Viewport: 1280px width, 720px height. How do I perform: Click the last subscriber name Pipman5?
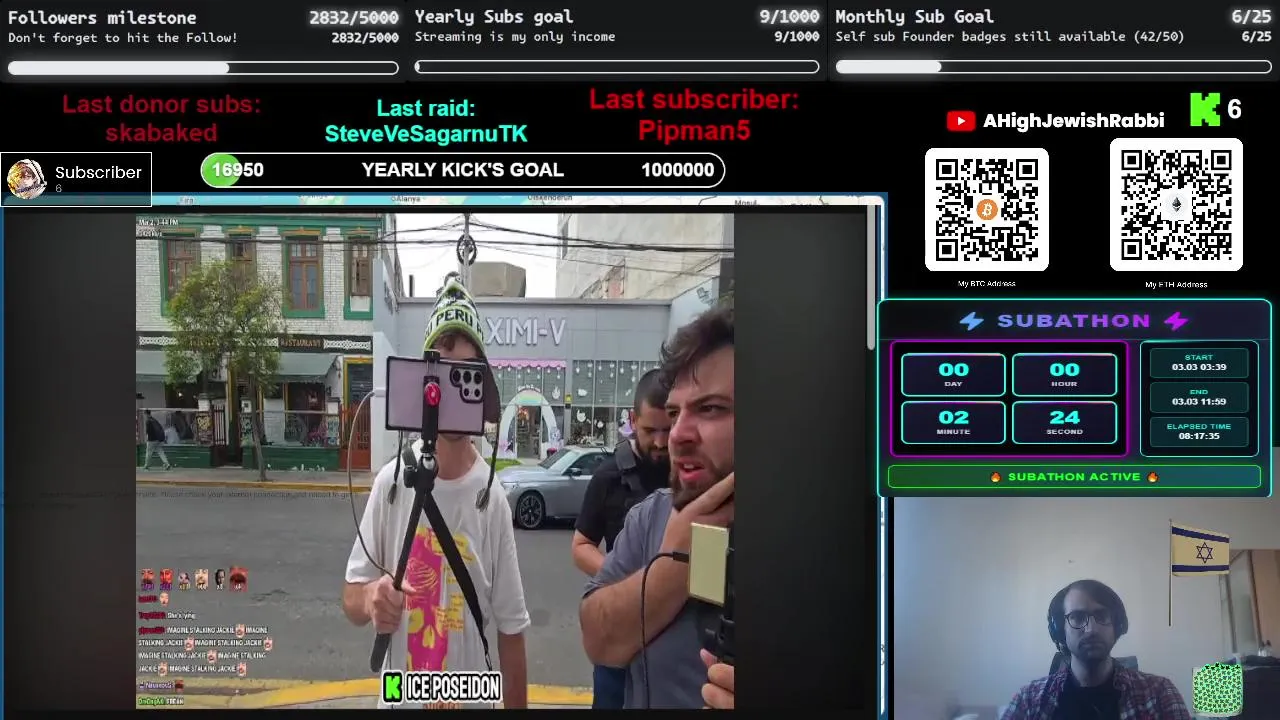point(694,130)
